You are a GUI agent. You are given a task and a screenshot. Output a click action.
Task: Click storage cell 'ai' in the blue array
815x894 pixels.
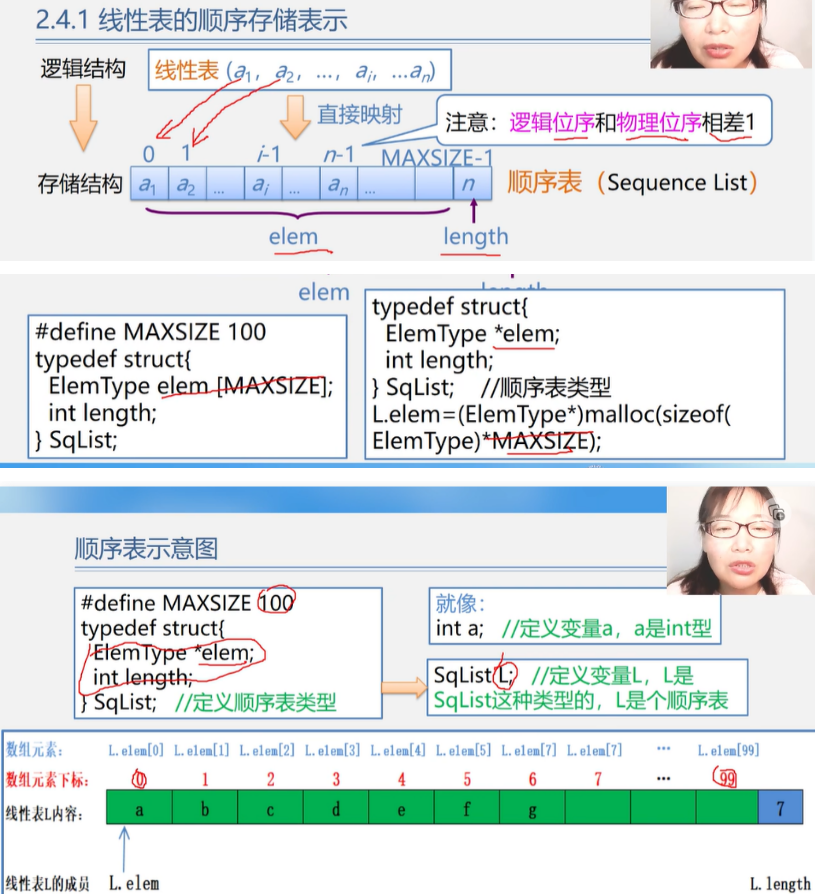[263, 183]
